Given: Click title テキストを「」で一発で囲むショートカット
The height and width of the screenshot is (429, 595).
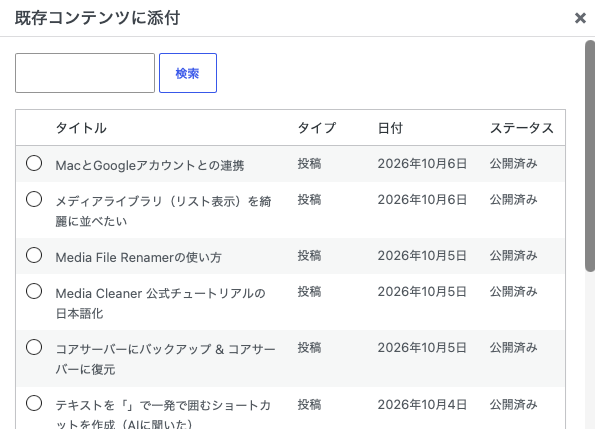Looking at the screenshot, I should tap(163, 413).
